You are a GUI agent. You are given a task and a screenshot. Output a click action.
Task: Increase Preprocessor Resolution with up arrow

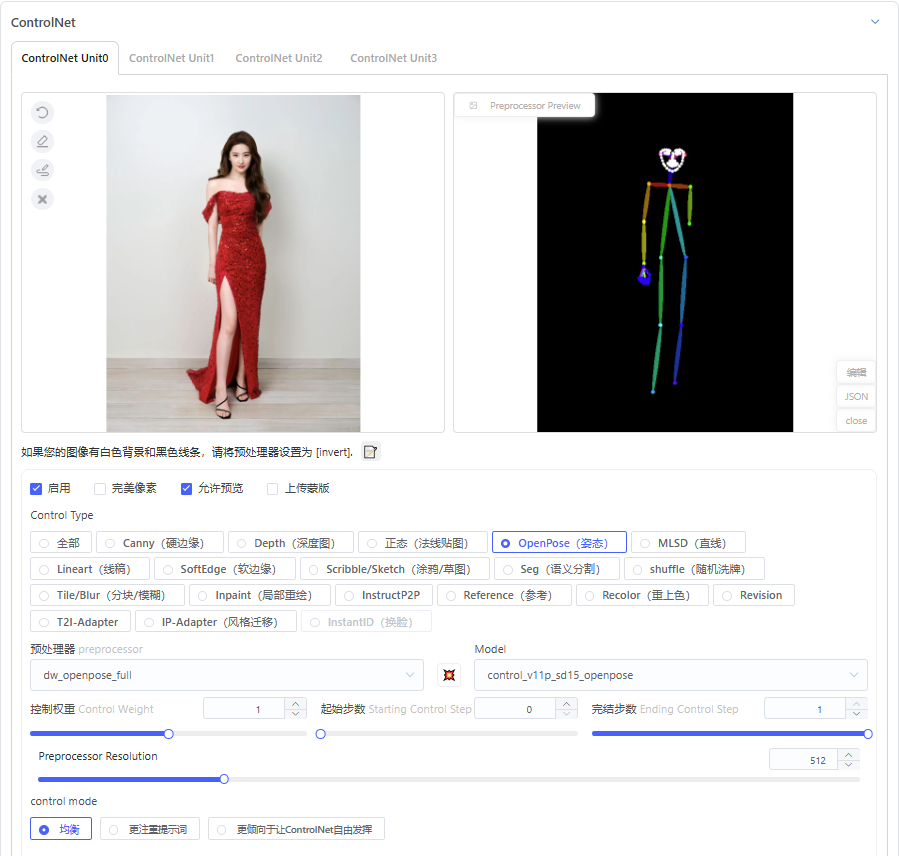(x=849, y=754)
